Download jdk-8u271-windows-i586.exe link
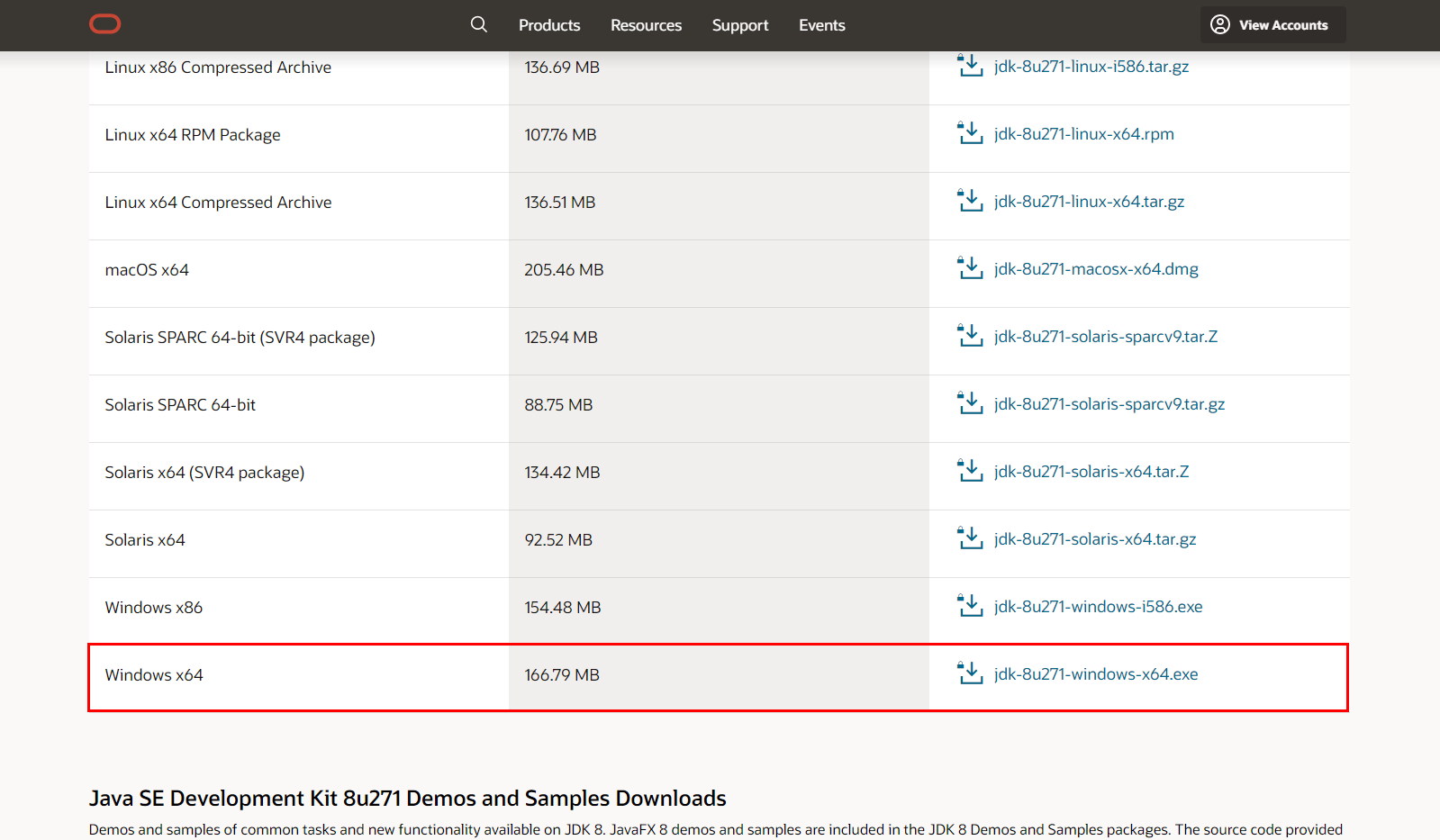 [1099, 607]
